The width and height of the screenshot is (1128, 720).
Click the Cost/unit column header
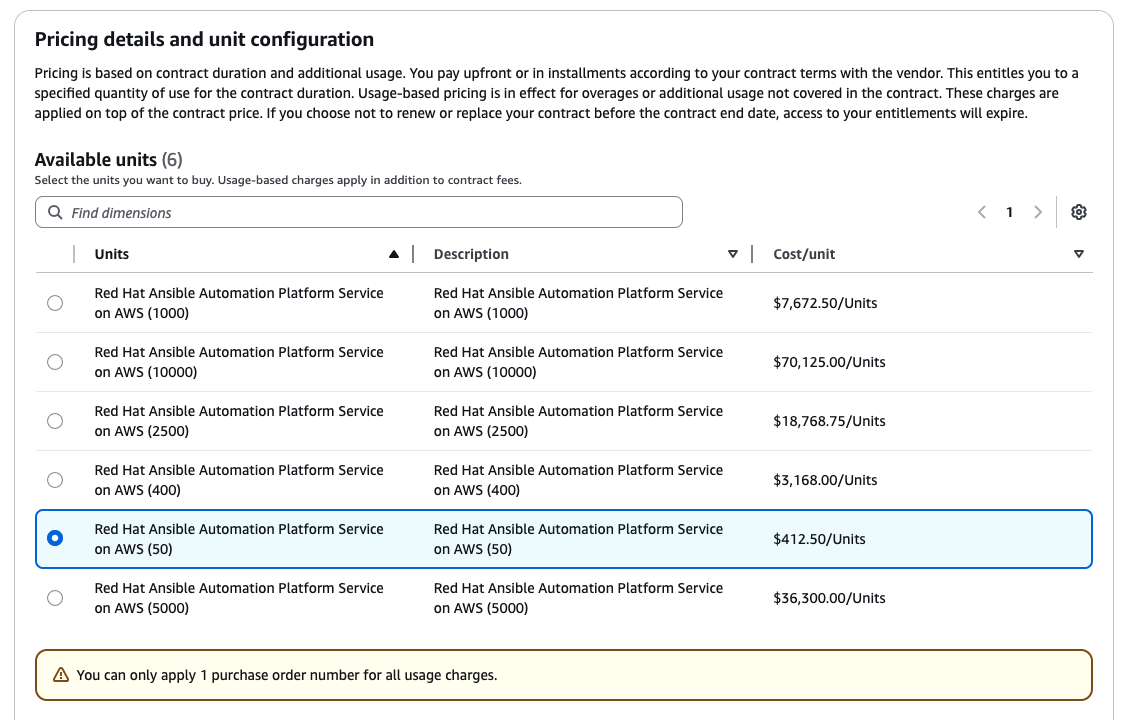click(x=804, y=254)
